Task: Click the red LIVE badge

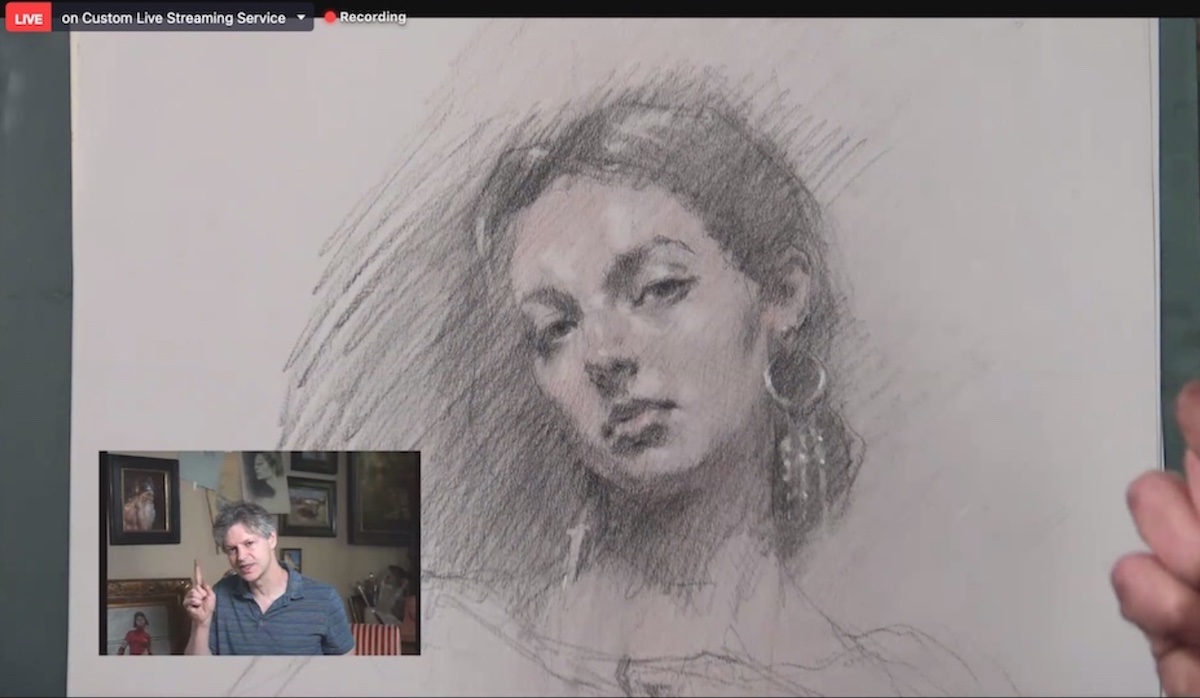Action: click(x=28, y=17)
